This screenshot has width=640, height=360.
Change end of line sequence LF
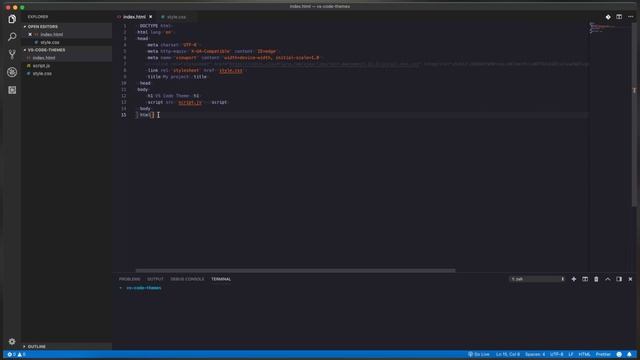tap(571, 354)
